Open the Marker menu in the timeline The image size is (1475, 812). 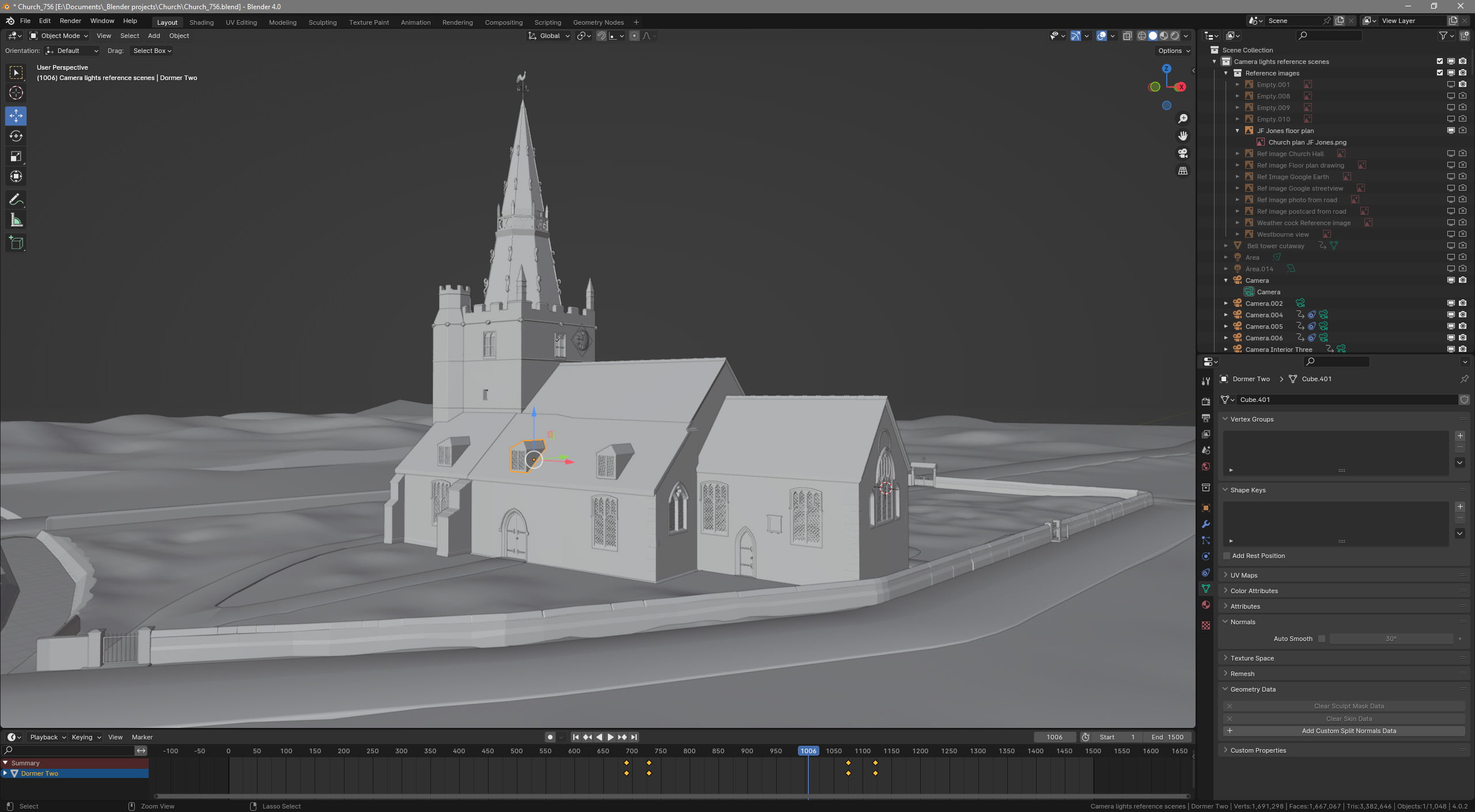[x=142, y=737]
